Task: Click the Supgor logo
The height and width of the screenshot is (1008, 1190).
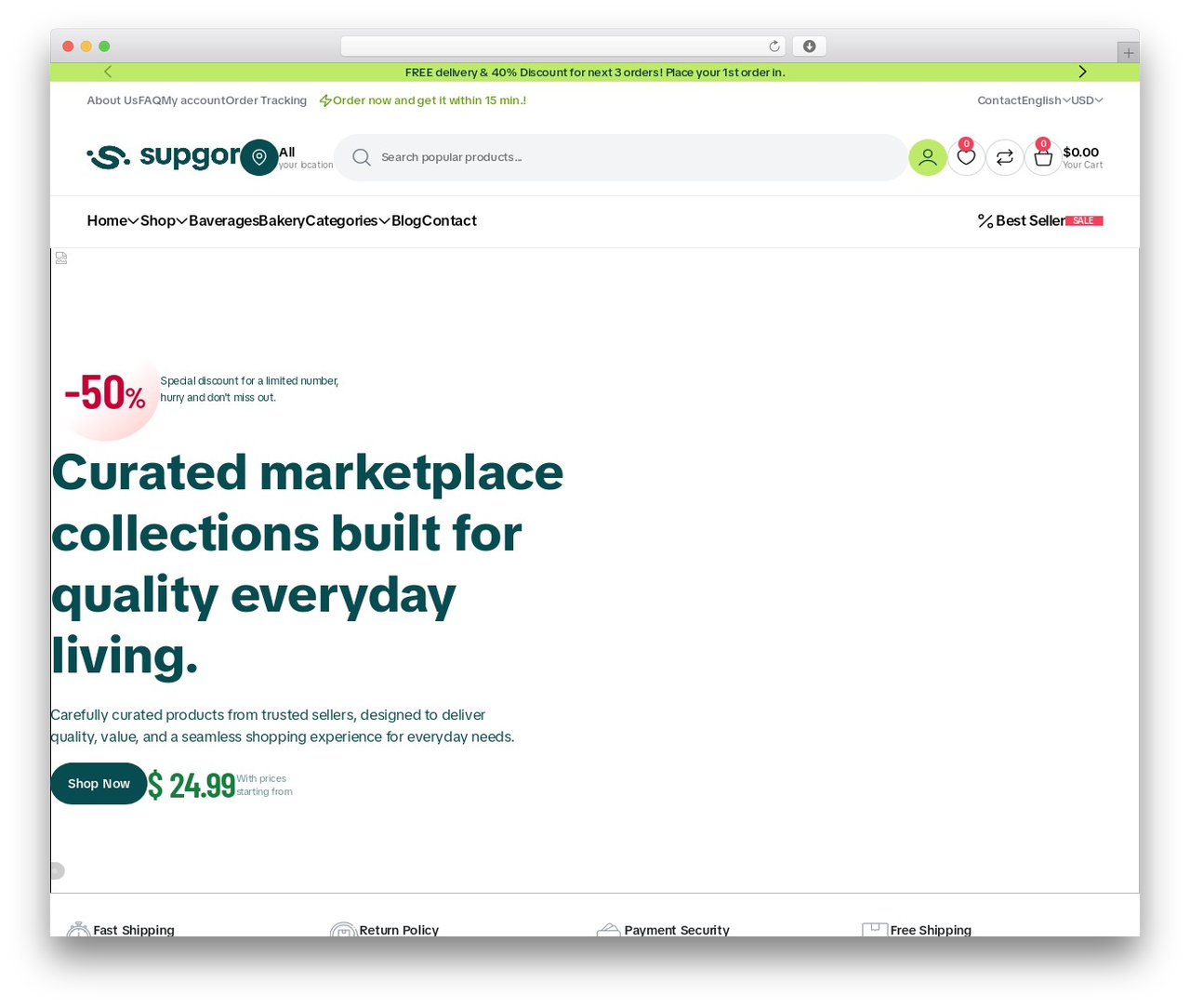Action: click(164, 156)
